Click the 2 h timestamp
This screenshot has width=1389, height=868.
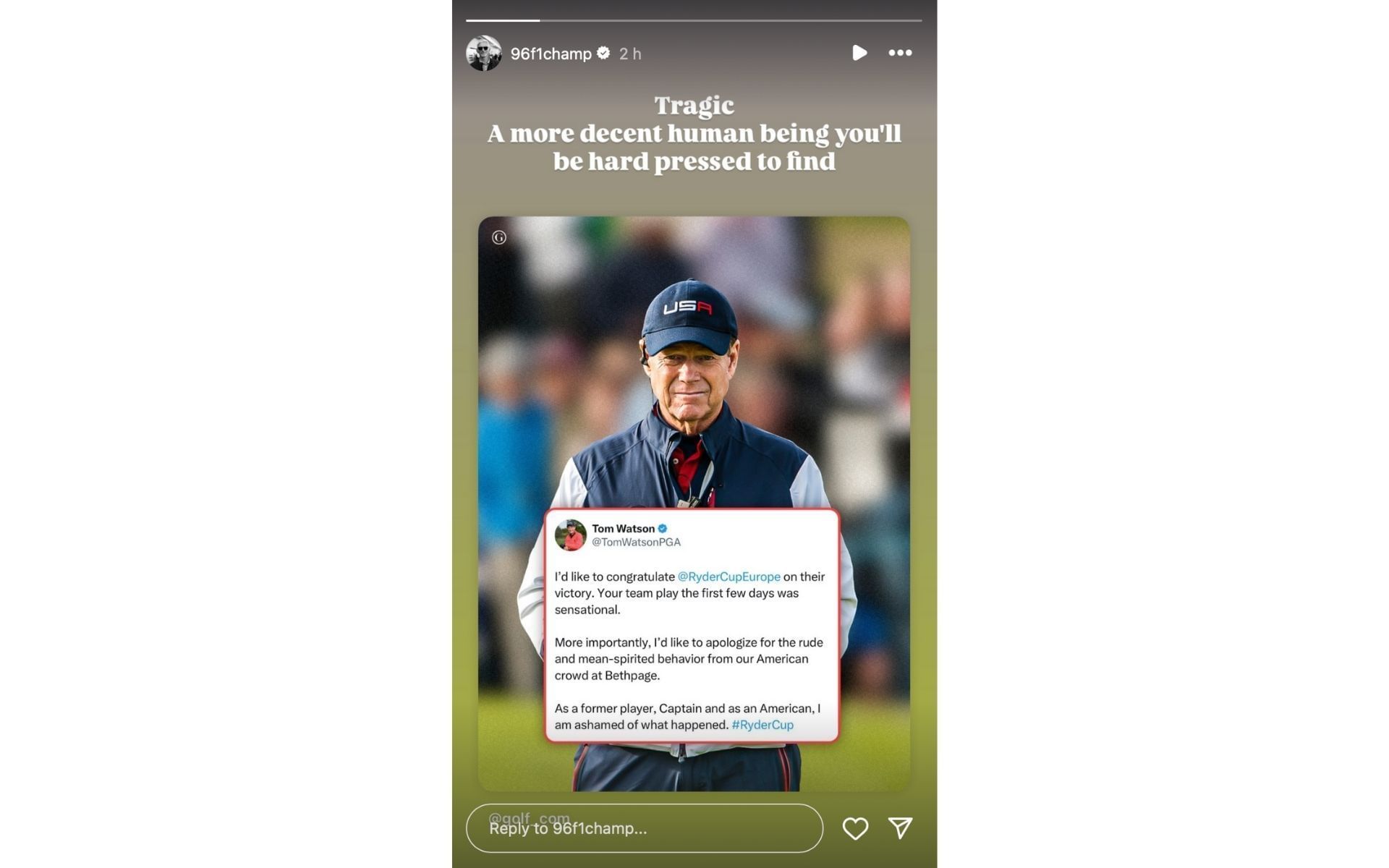(630, 54)
